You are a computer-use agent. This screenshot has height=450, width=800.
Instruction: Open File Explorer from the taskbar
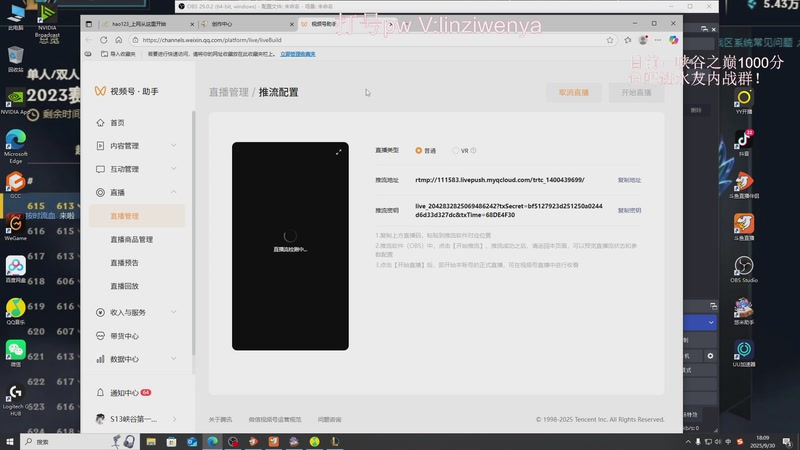pos(151,442)
